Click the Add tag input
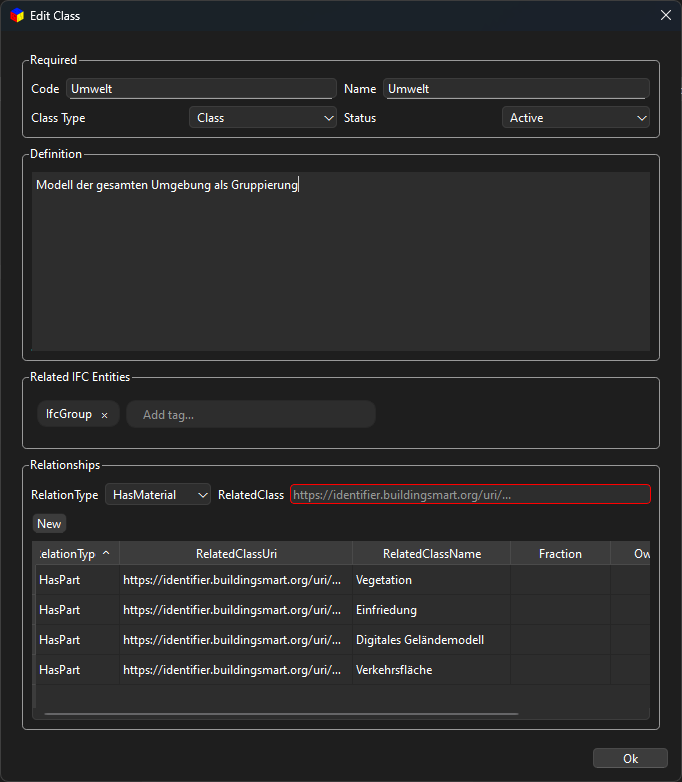The height and width of the screenshot is (782, 682). pyautogui.click(x=250, y=415)
